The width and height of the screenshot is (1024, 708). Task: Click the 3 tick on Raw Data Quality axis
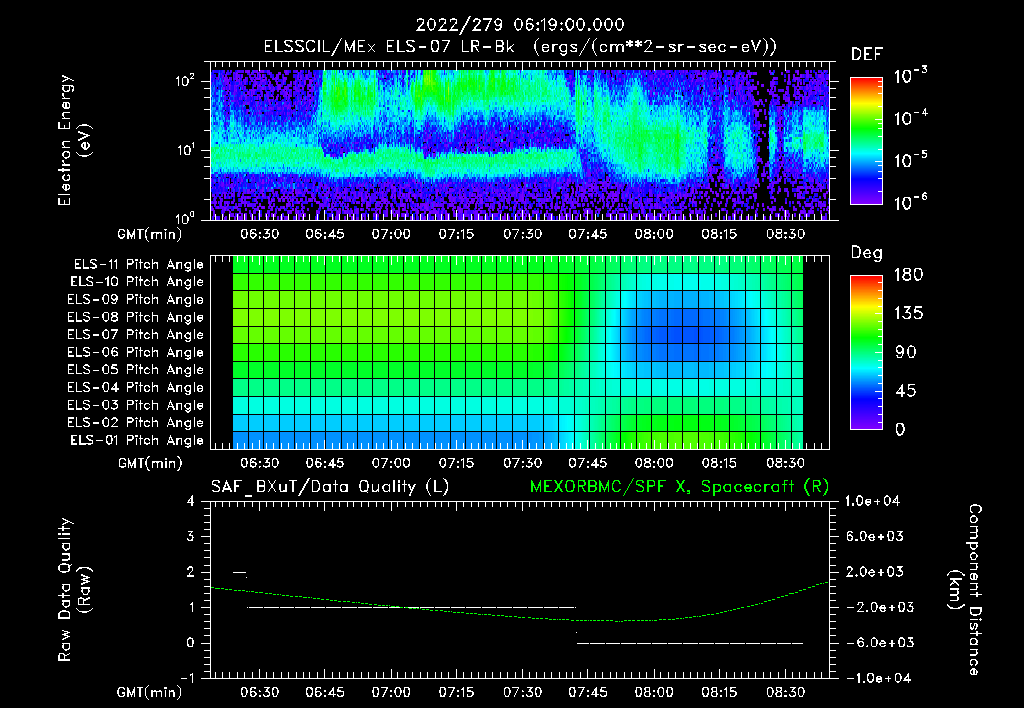click(190, 536)
